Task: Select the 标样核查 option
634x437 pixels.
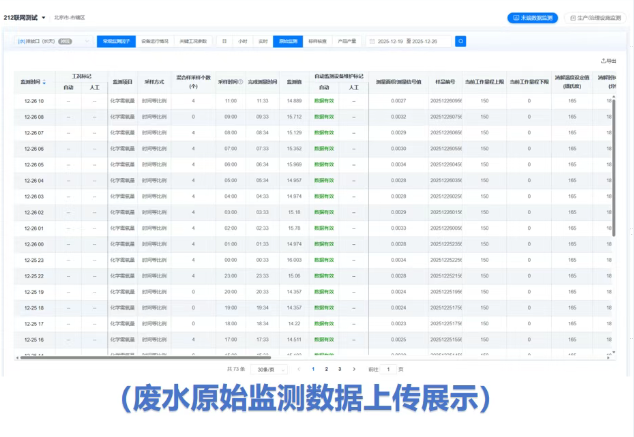Action: pos(318,42)
